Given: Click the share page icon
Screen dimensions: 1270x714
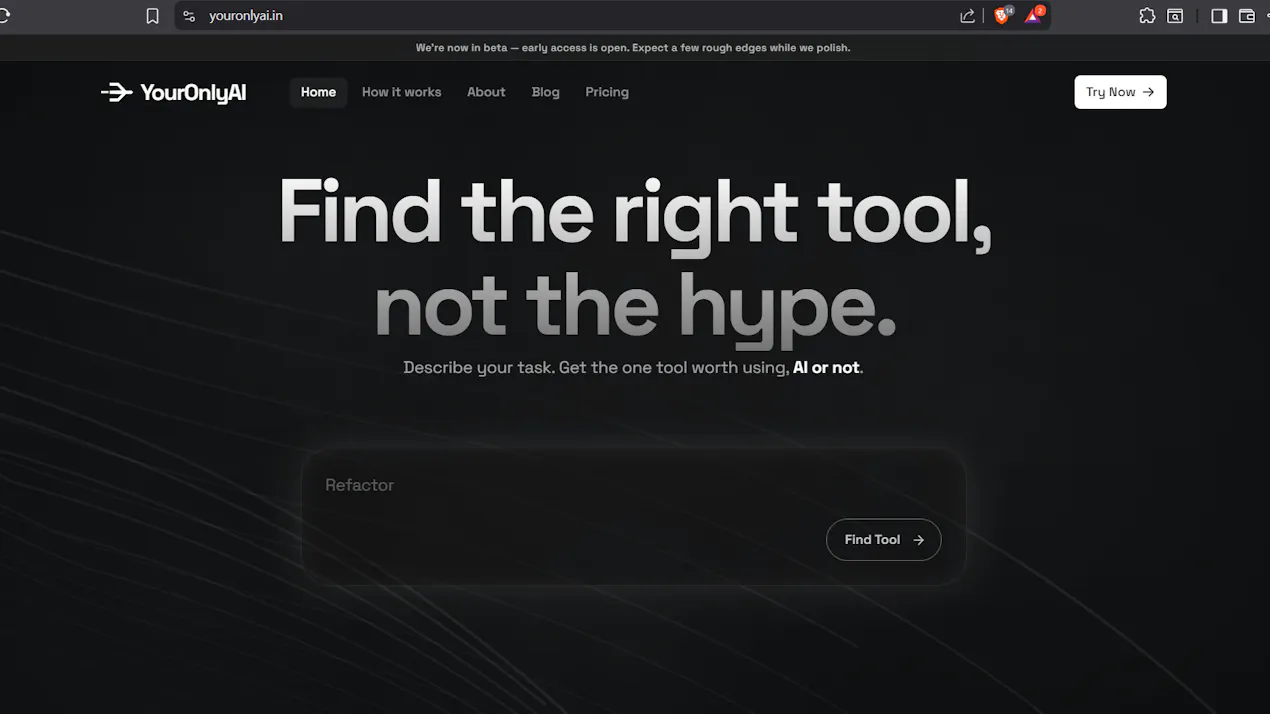Looking at the screenshot, I should pyautogui.click(x=967, y=16).
